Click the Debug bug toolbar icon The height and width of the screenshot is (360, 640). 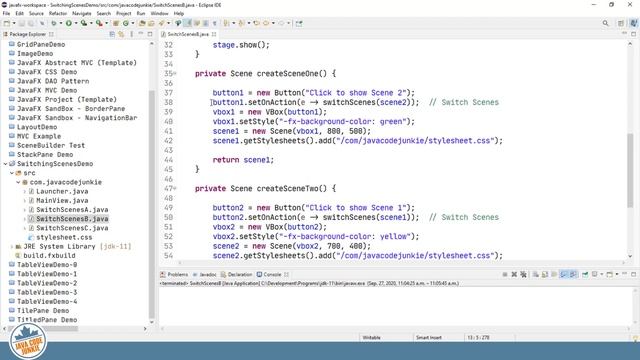(53, 23)
